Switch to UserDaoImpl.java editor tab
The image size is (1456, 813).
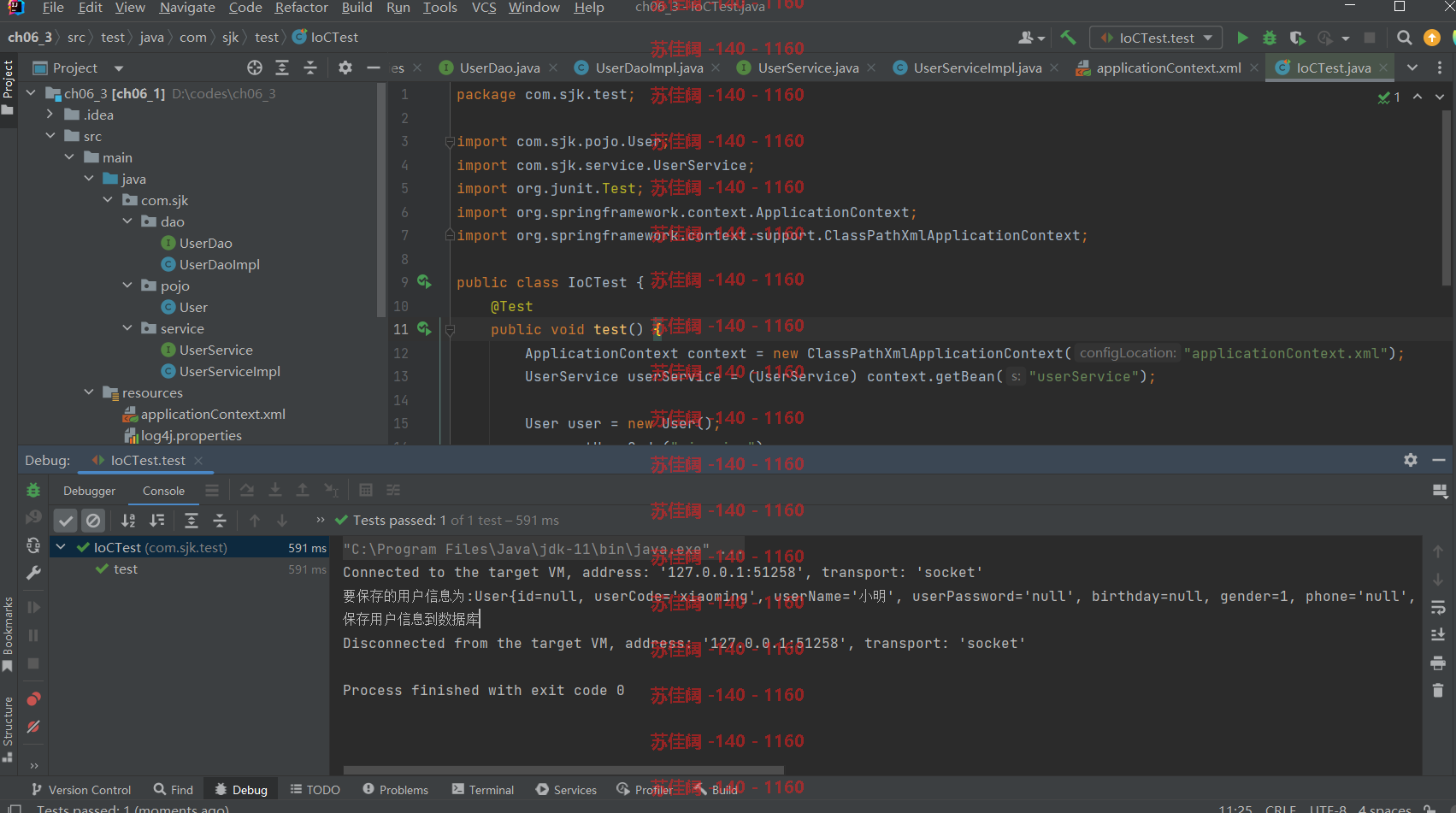click(x=649, y=68)
